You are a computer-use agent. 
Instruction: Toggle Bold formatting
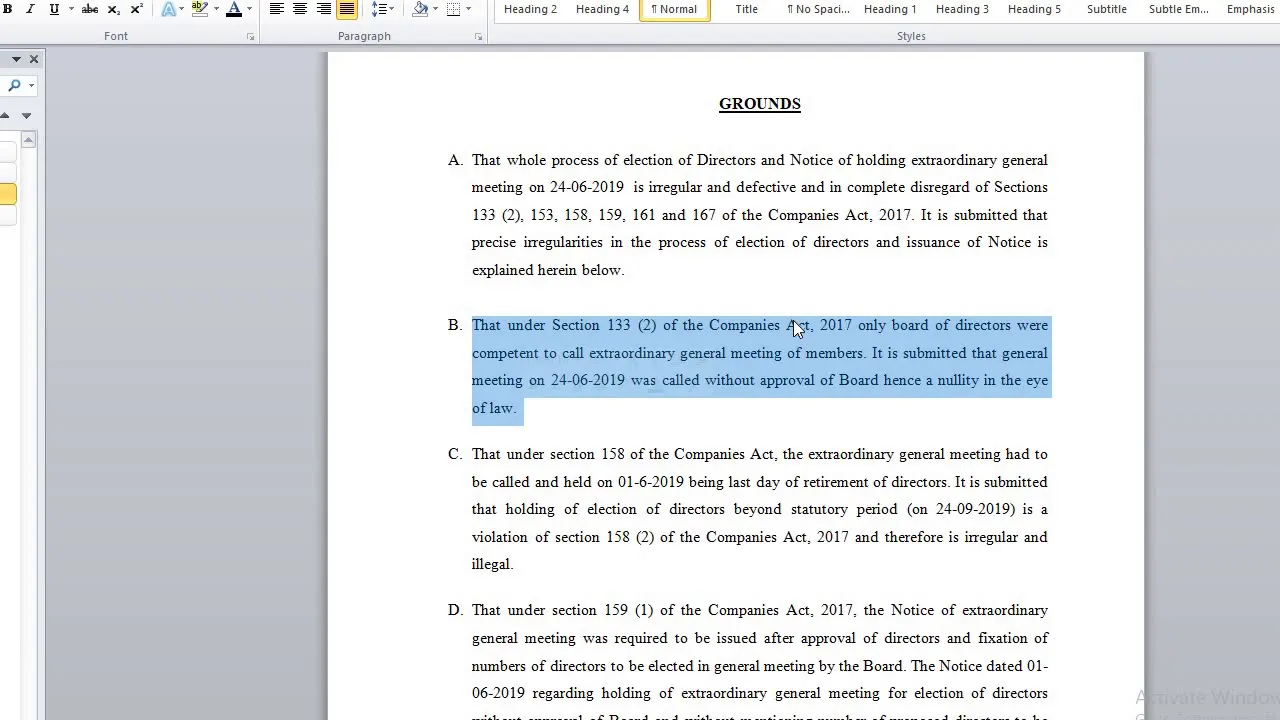[x=7, y=9]
